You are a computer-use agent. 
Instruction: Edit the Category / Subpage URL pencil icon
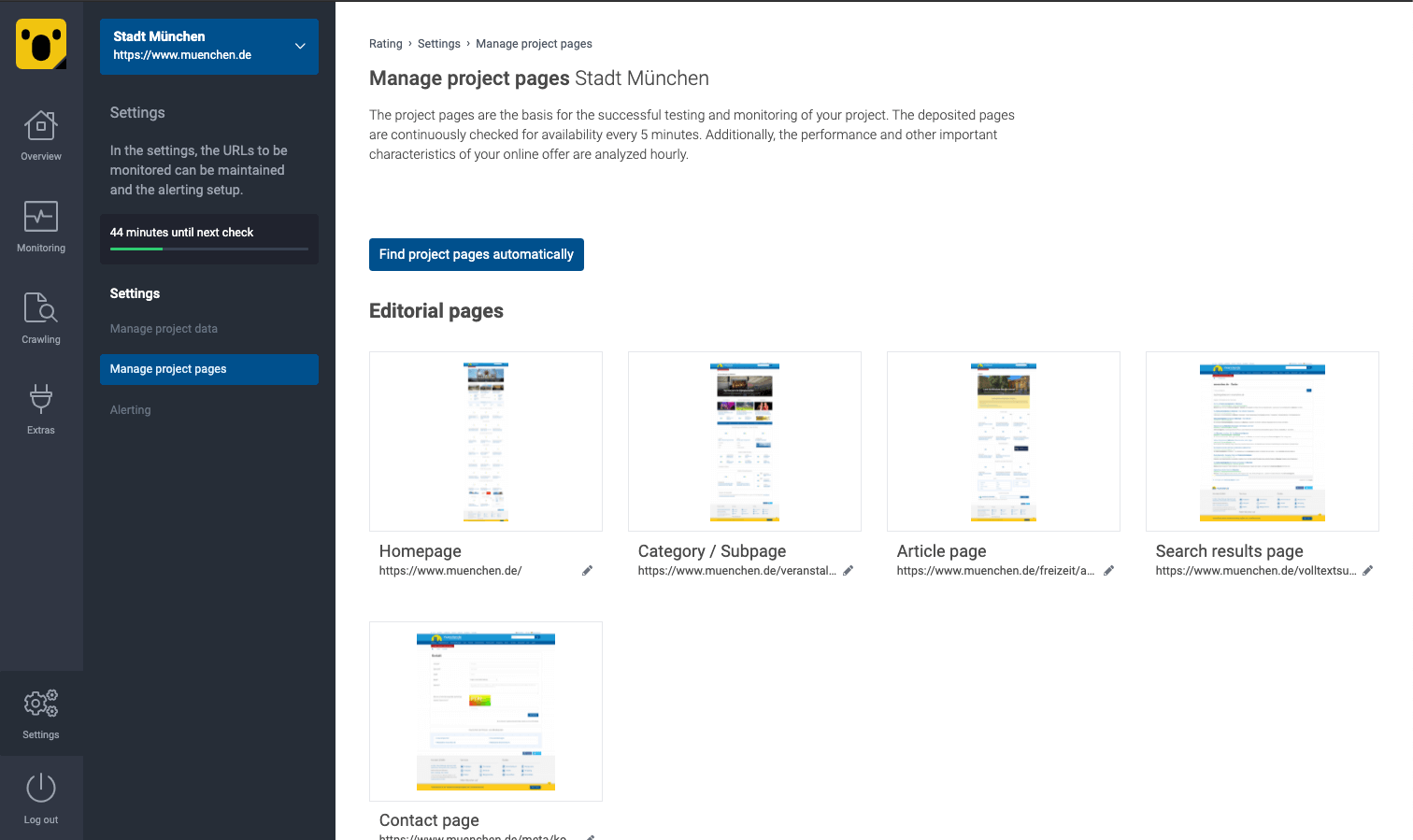coord(848,571)
